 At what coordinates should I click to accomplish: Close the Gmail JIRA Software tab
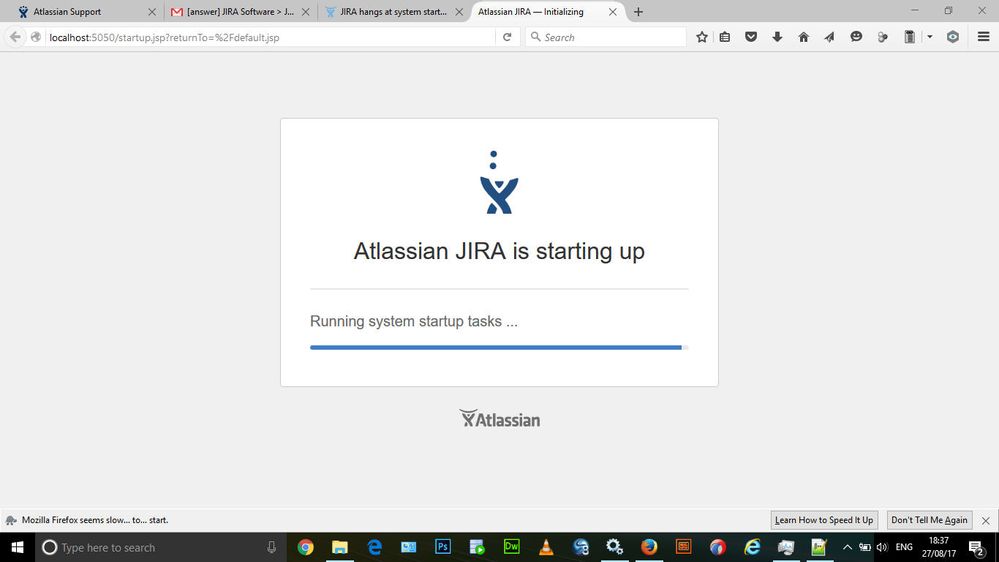coord(305,11)
